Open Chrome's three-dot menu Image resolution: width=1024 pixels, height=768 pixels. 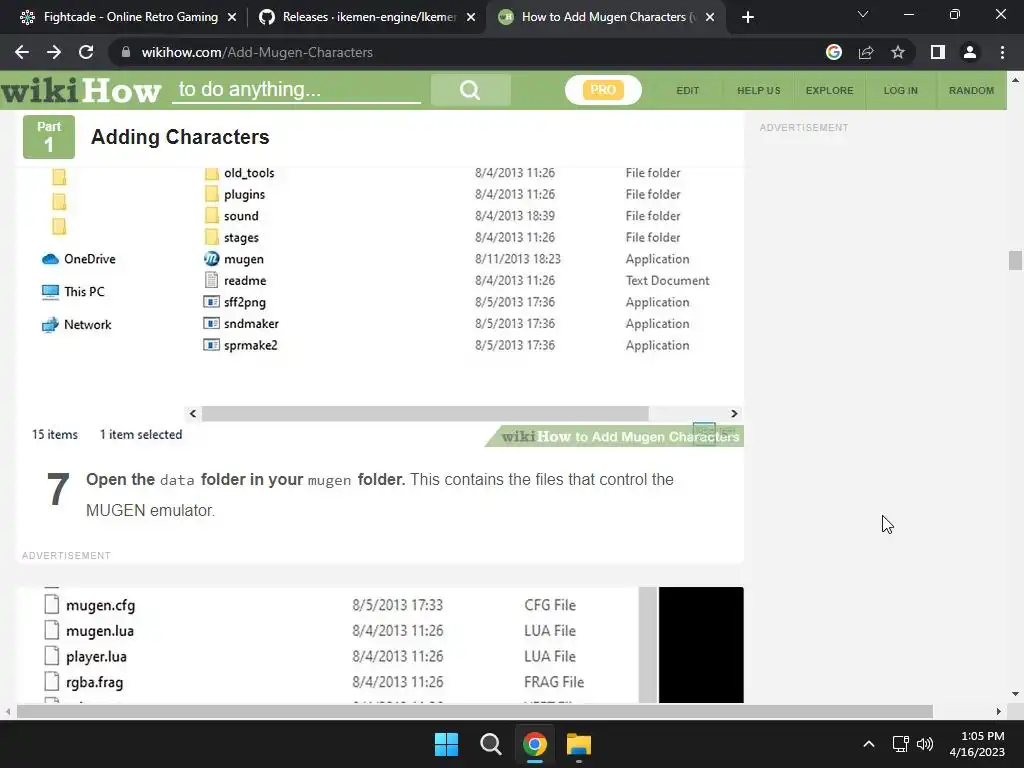pyautogui.click(x=1002, y=52)
